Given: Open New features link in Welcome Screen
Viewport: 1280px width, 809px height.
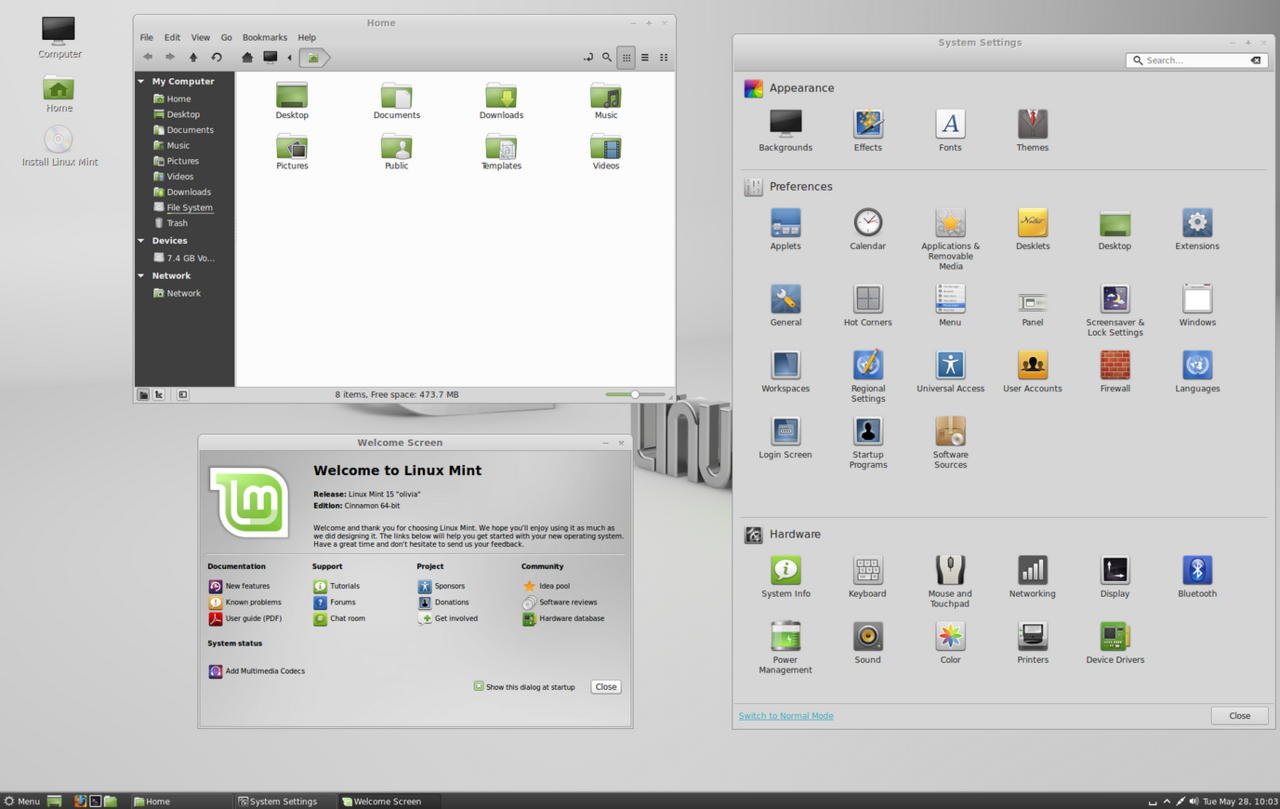Looking at the screenshot, I should pos(239,586).
